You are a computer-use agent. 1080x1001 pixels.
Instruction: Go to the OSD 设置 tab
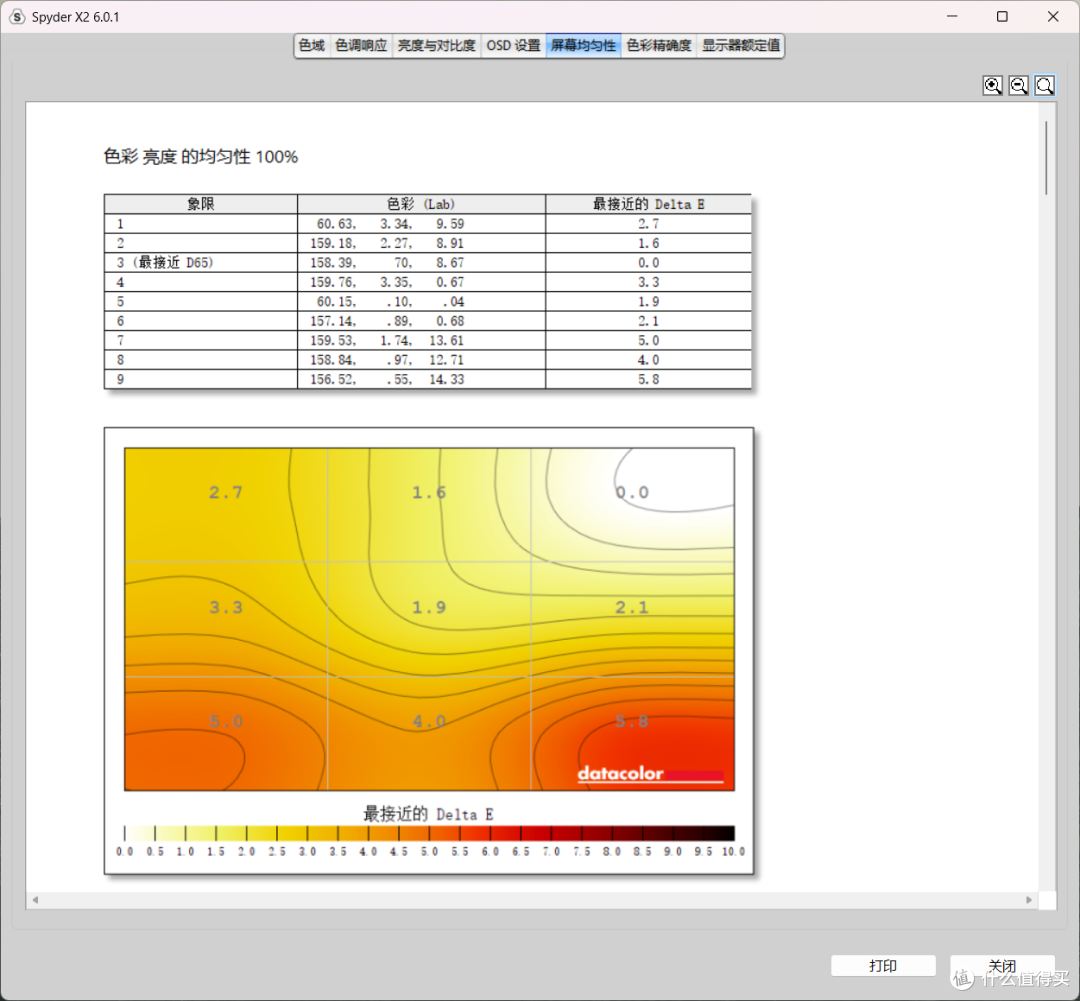(x=514, y=45)
